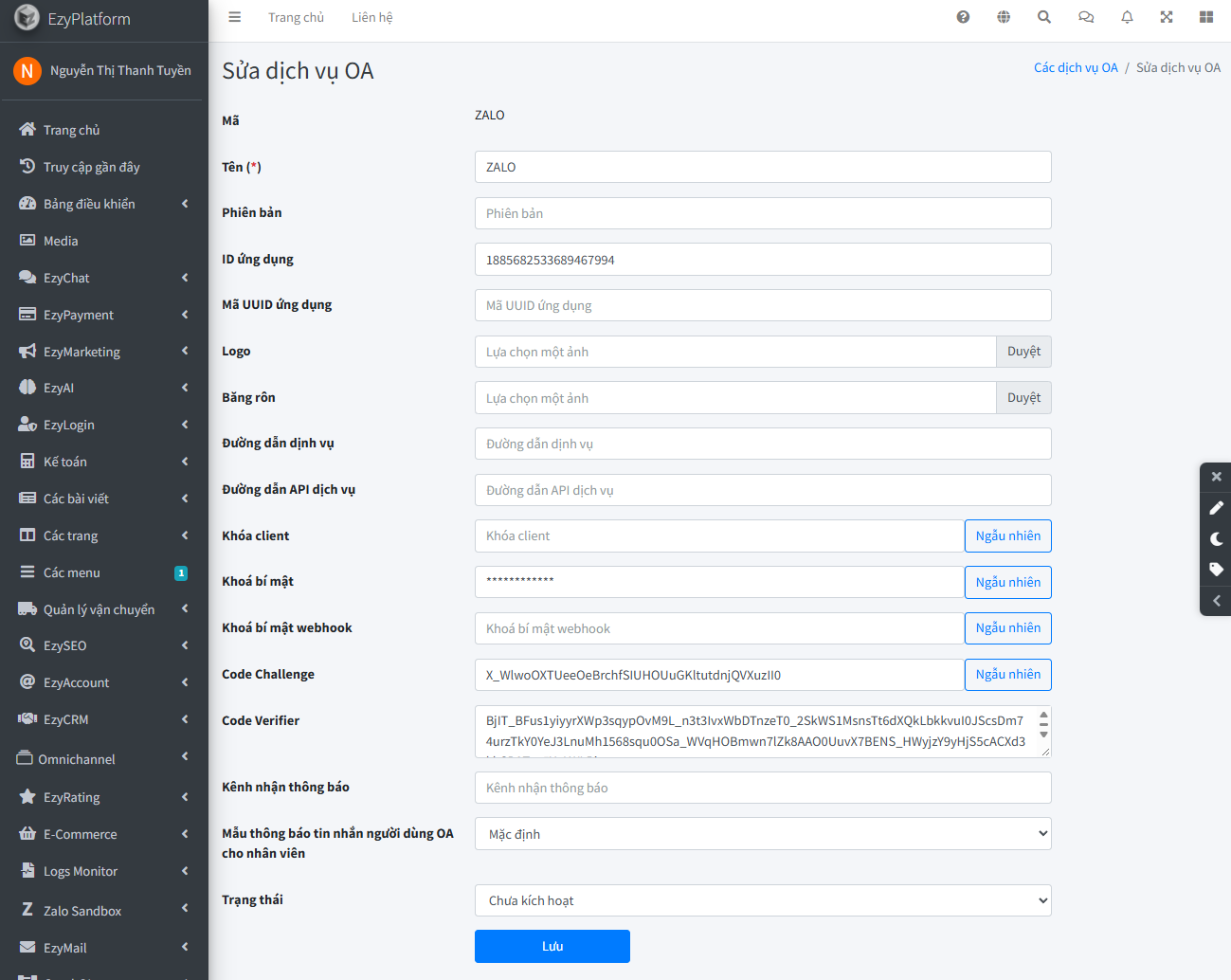Expand the Bảng điều khiển sidebar menu

[104, 204]
